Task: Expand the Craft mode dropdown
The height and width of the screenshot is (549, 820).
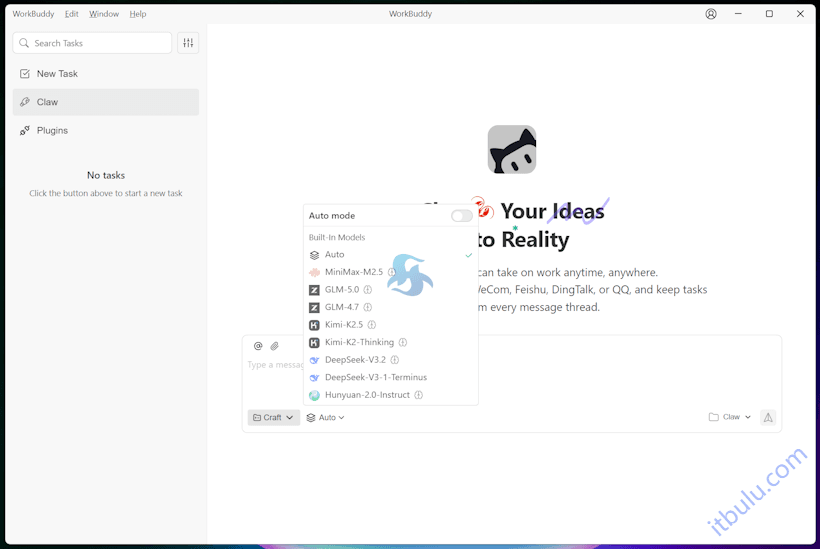Action: [x=273, y=418]
